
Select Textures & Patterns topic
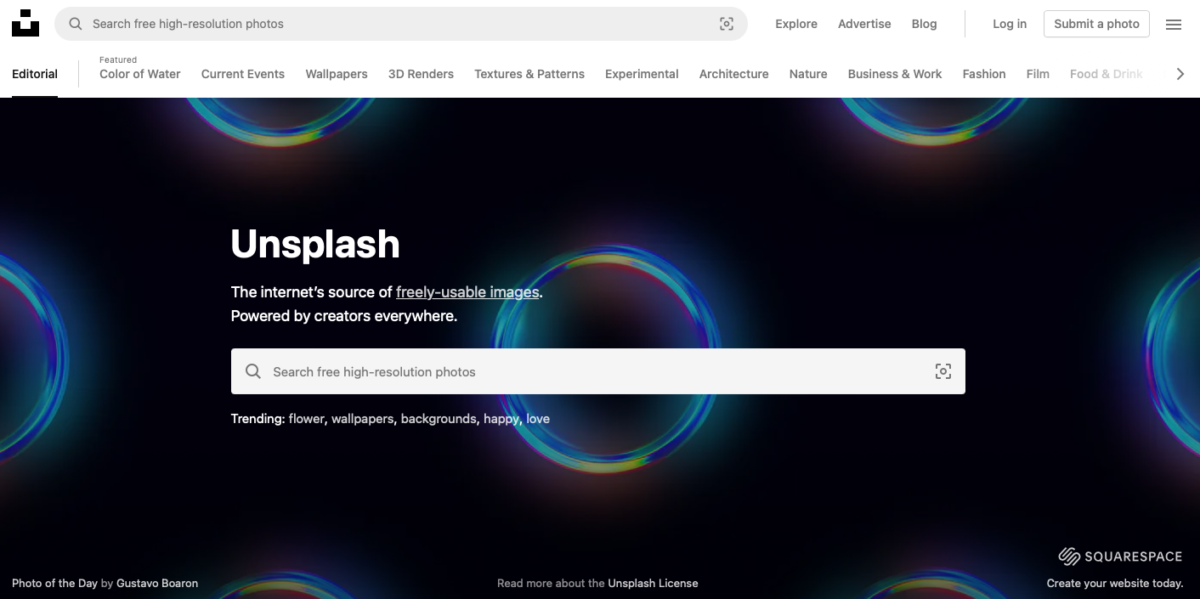pyautogui.click(x=529, y=74)
